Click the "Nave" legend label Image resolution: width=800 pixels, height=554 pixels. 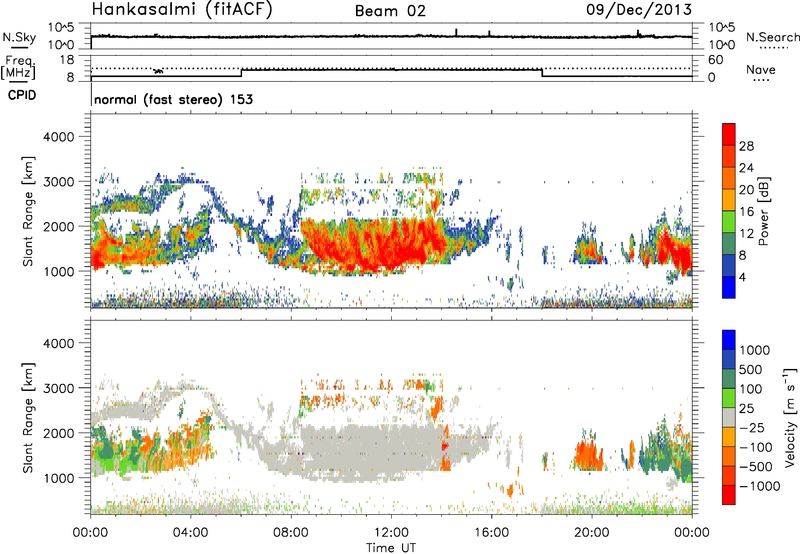pyautogui.click(x=760, y=69)
